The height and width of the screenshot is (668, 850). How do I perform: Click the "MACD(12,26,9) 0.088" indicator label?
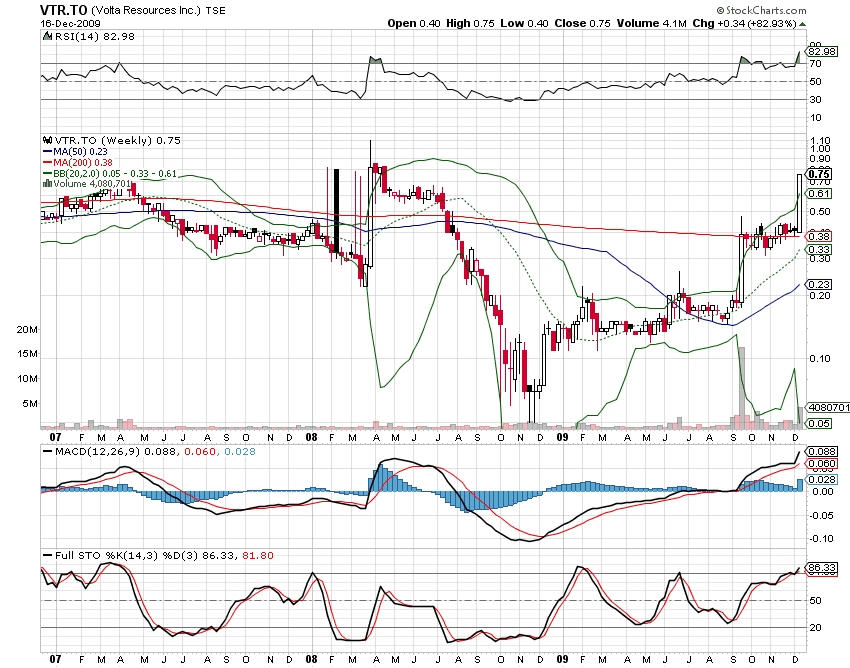[115, 452]
